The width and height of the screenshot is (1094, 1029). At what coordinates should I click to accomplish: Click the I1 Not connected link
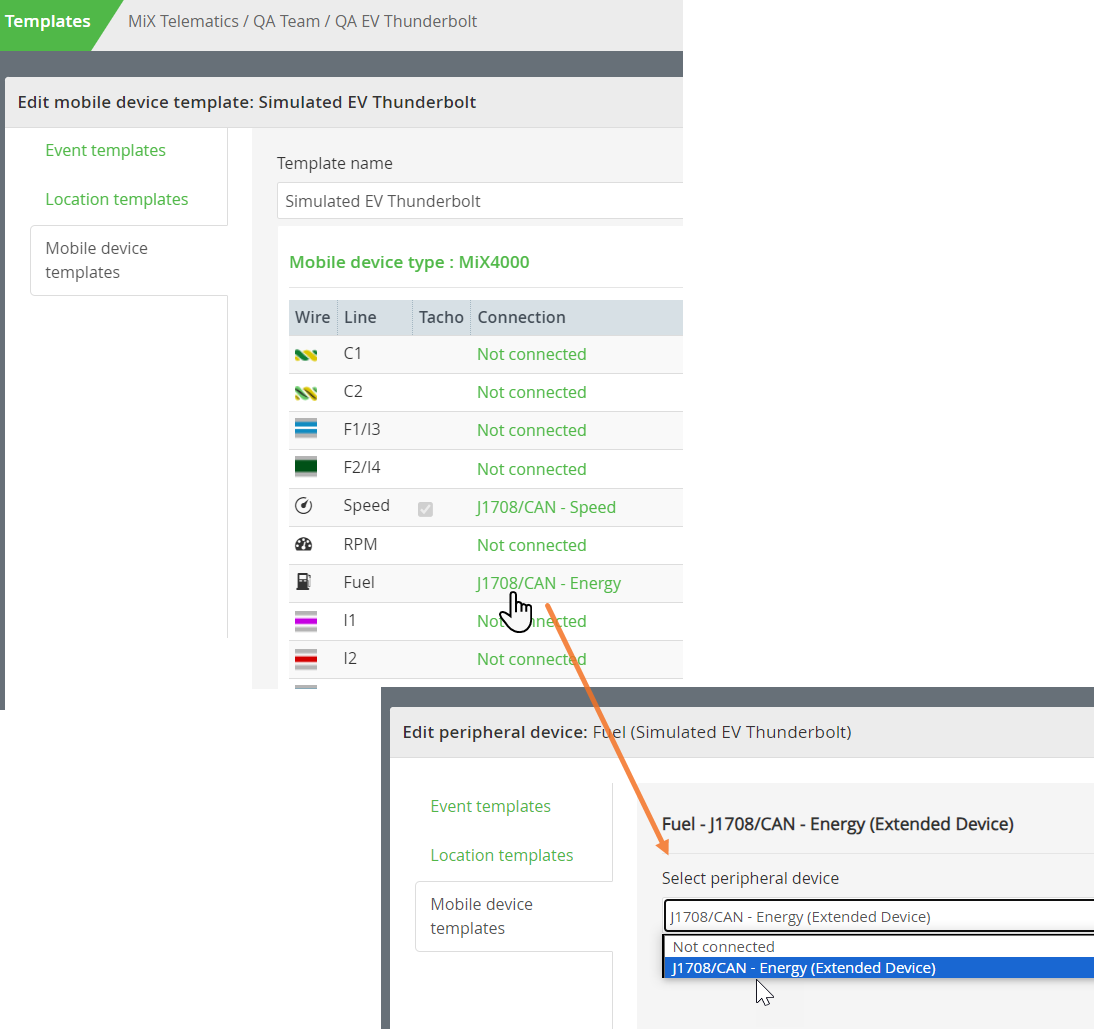(532, 621)
